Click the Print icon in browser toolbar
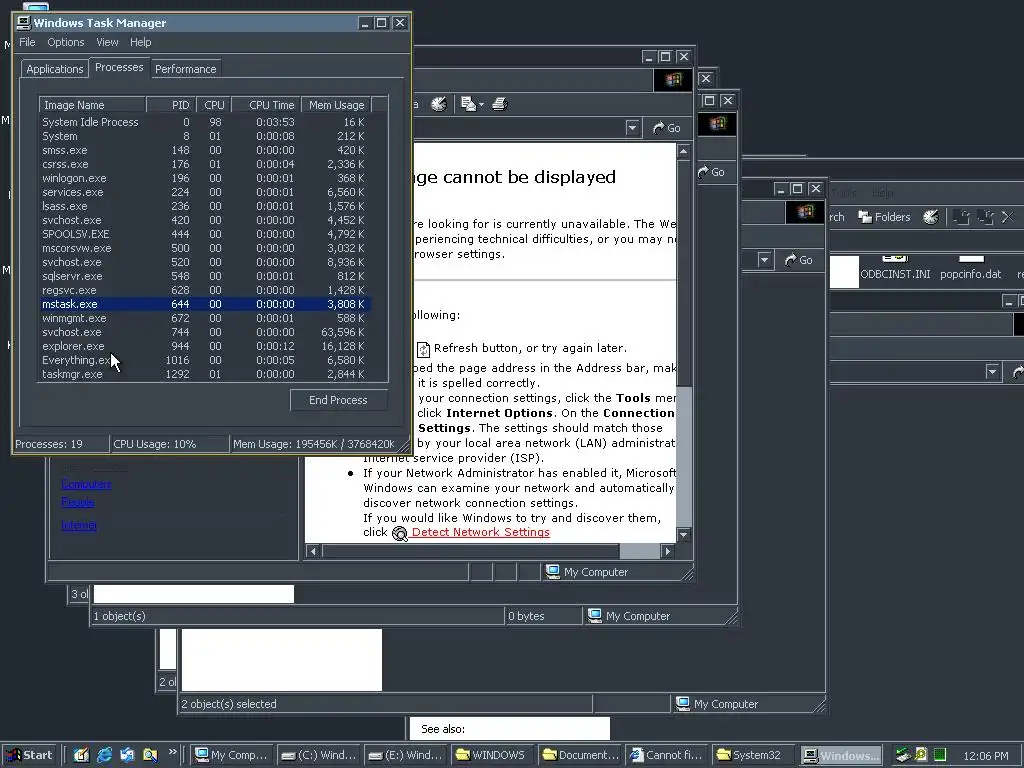This screenshot has width=1024, height=768. tap(500, 104)
